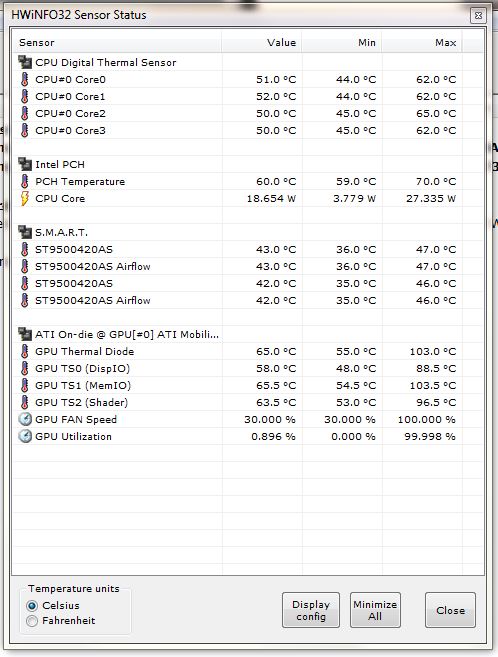This screenshot has height=657, width=498.
Task: Click the Minimize All button
Action: tap(375, 610)
